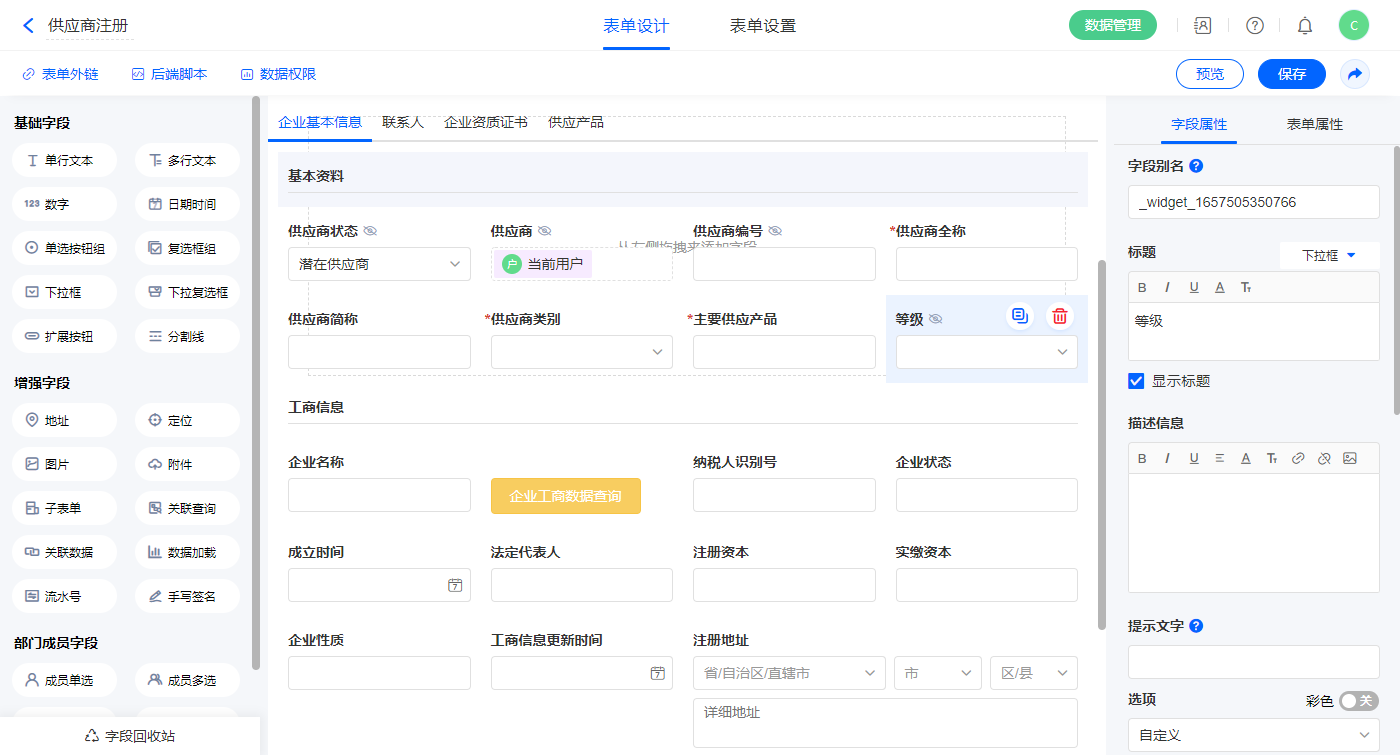
Task: Open the 供应商状态 dropdown showing 潜在供应商
Action: (379, 265)
